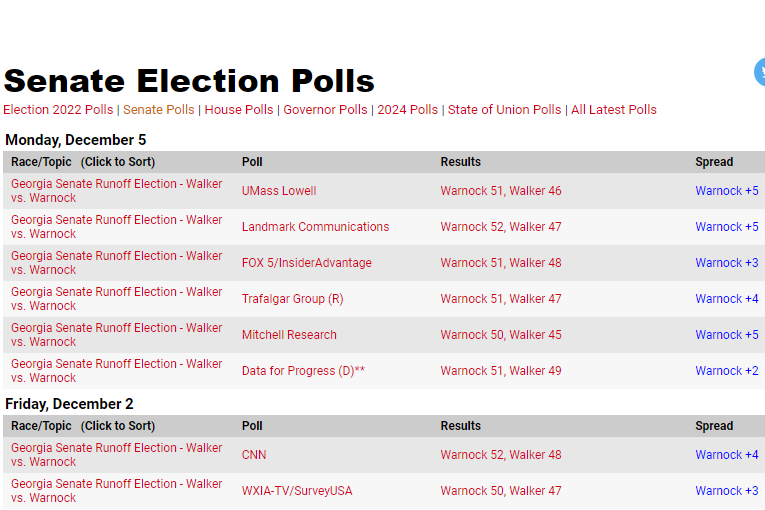Viewport: 765px width, 510px height.
Task: Sort Friday's table by Race/Topic header
Action: (83, 426)
